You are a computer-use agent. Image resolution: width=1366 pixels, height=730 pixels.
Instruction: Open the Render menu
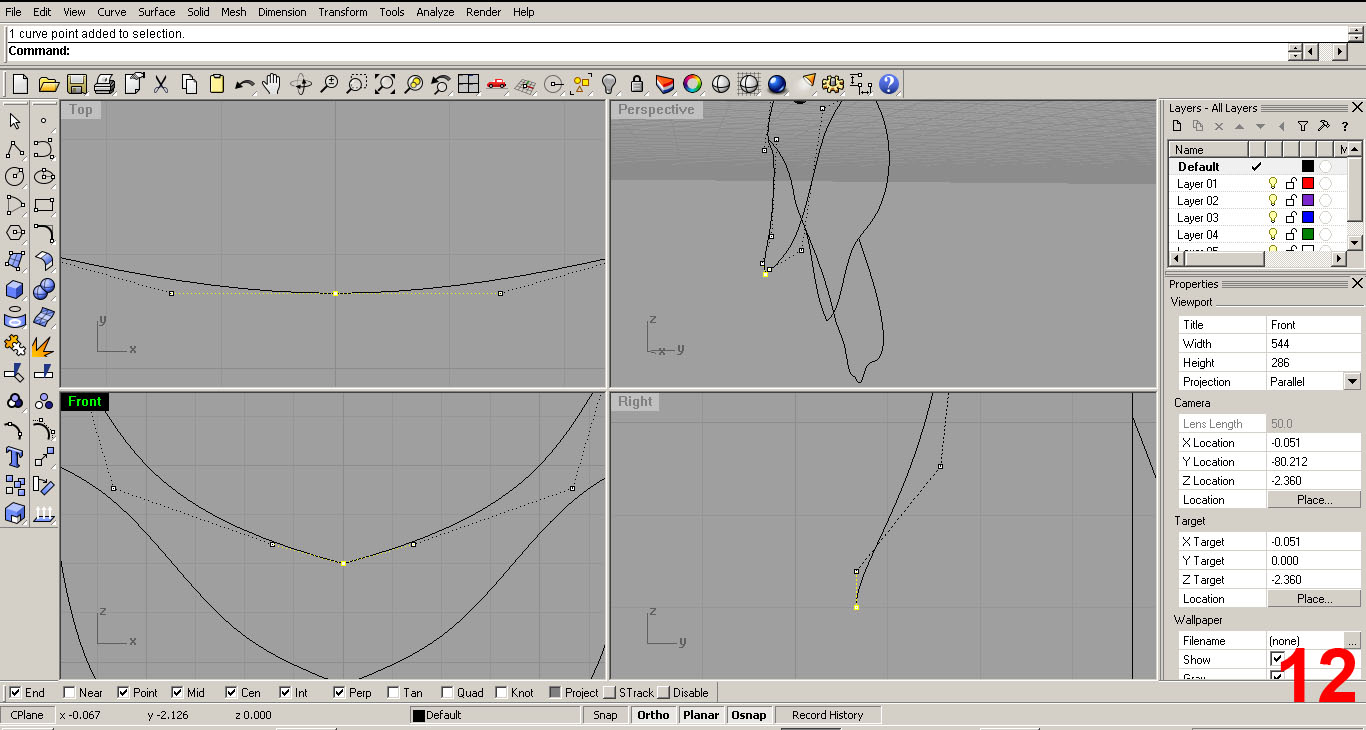pos(484,12)
